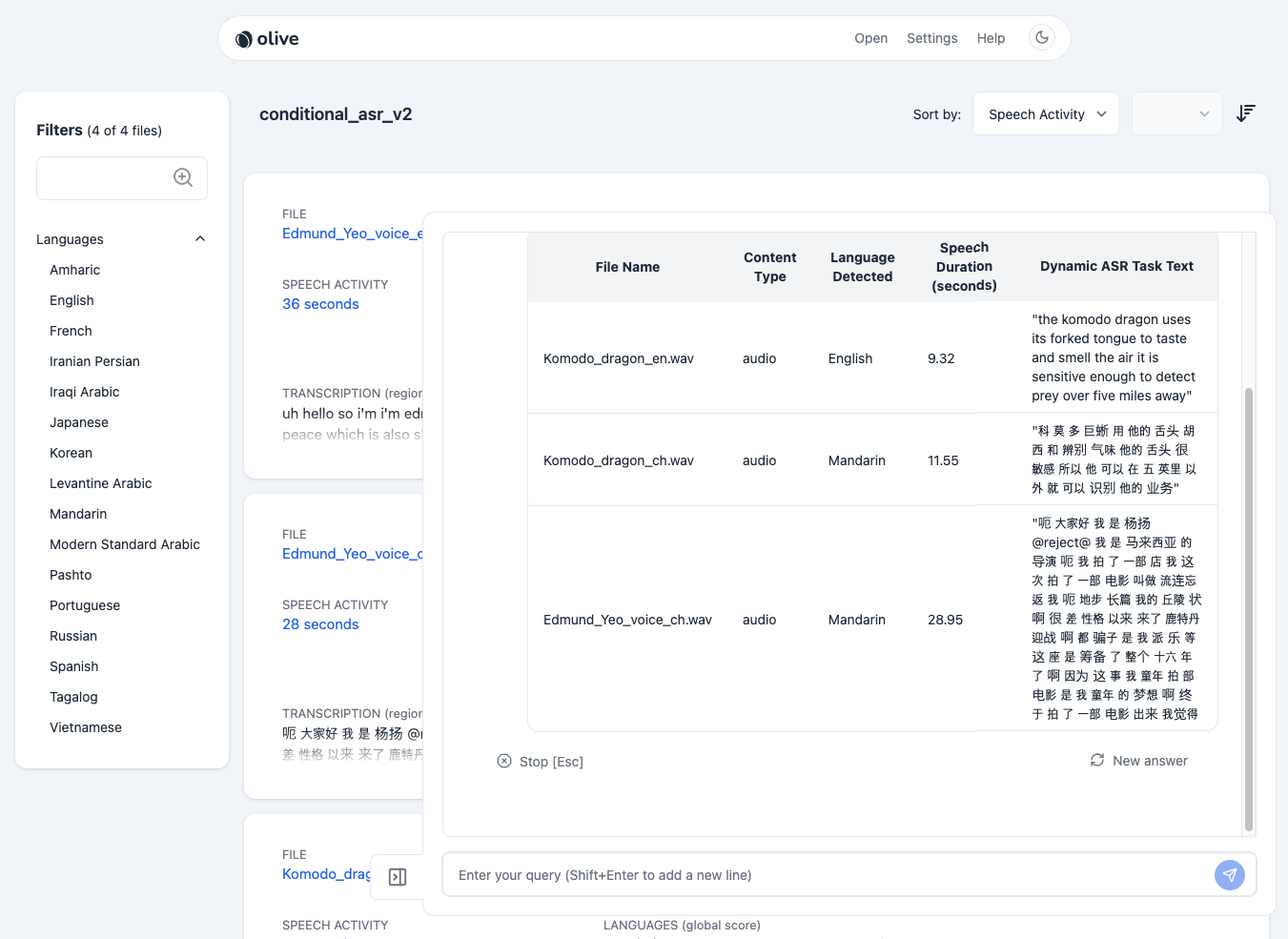The width and height of the screenshot is (1288, 939).
Task: Open the Speech Activity sort dropdown
Action: 1046,114
